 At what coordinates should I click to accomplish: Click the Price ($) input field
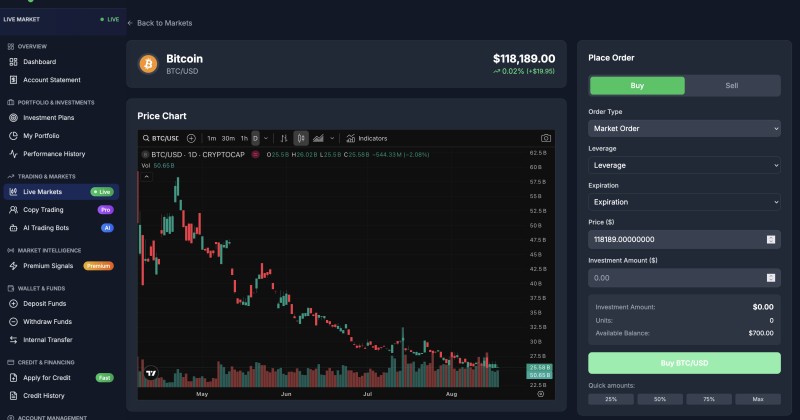point(684,239)
